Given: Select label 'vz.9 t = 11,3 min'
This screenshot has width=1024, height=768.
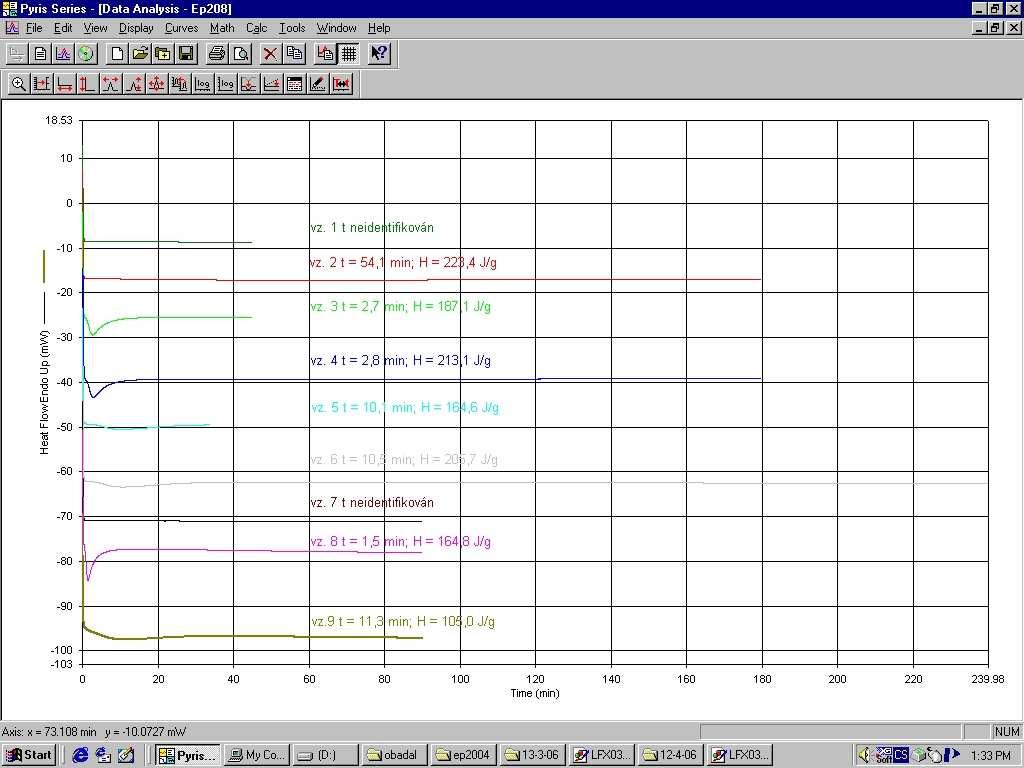Looking at the screenshot, I should (x=360, y=621).
